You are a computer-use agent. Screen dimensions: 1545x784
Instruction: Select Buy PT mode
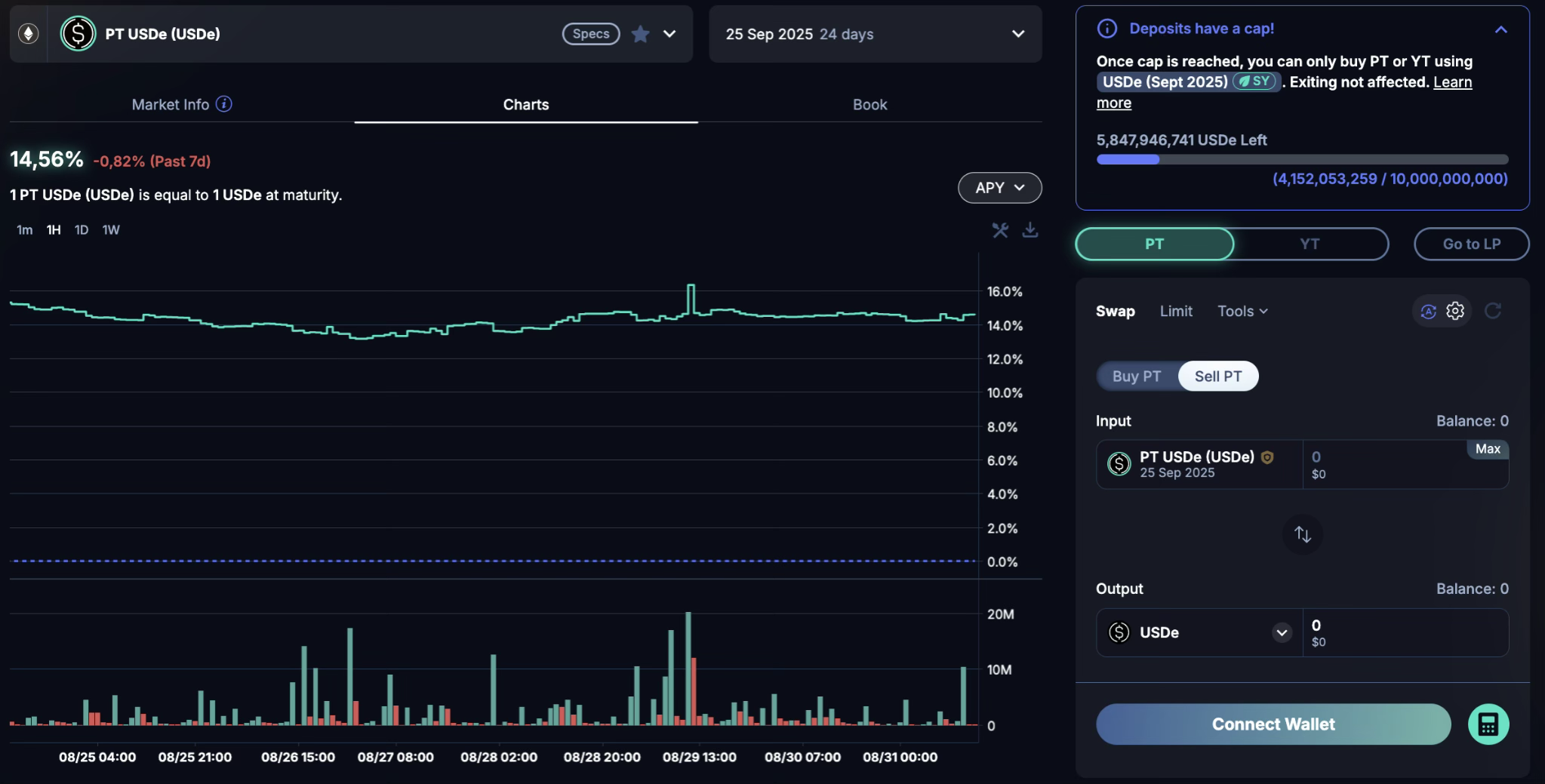pos(1136,376)
